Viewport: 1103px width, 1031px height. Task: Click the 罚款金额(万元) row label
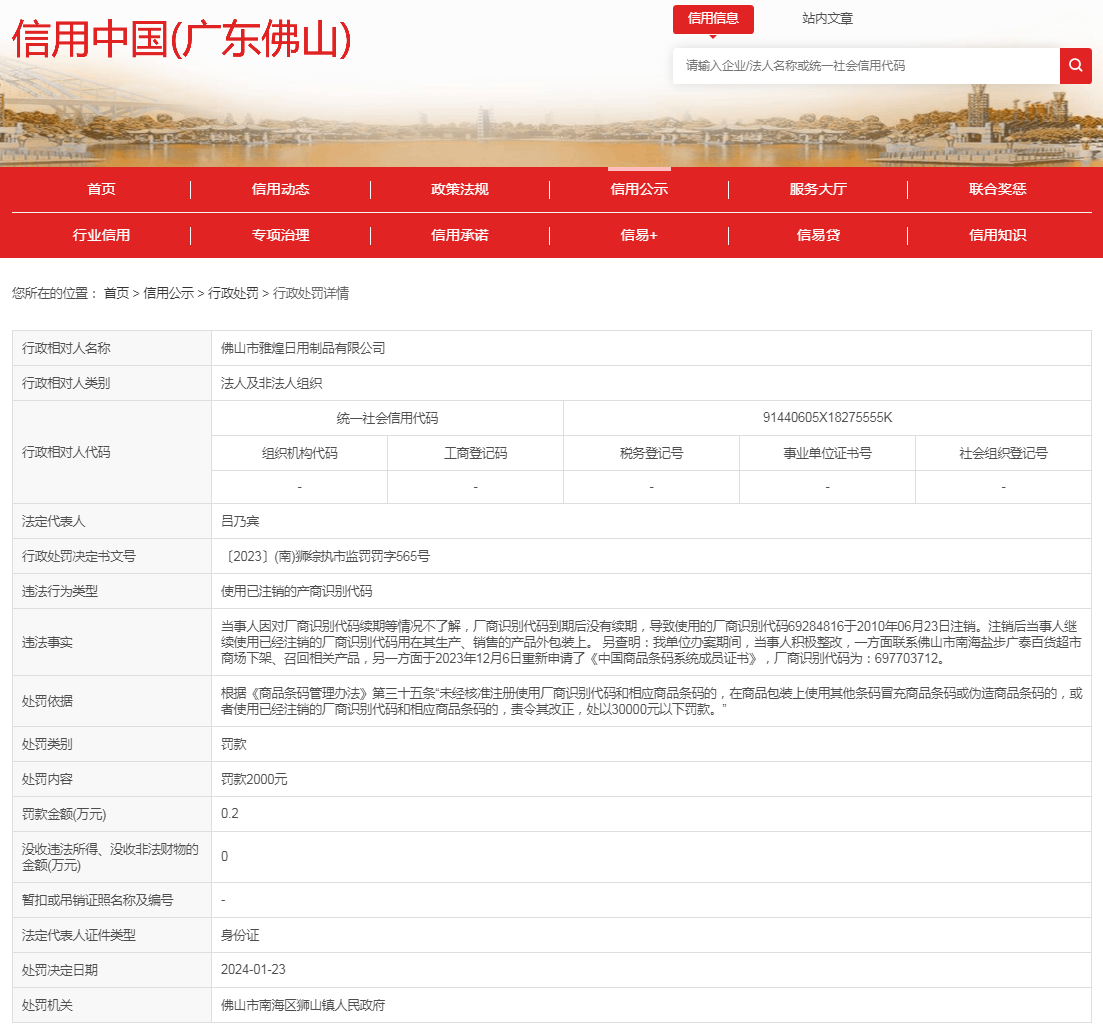(64, 814)
